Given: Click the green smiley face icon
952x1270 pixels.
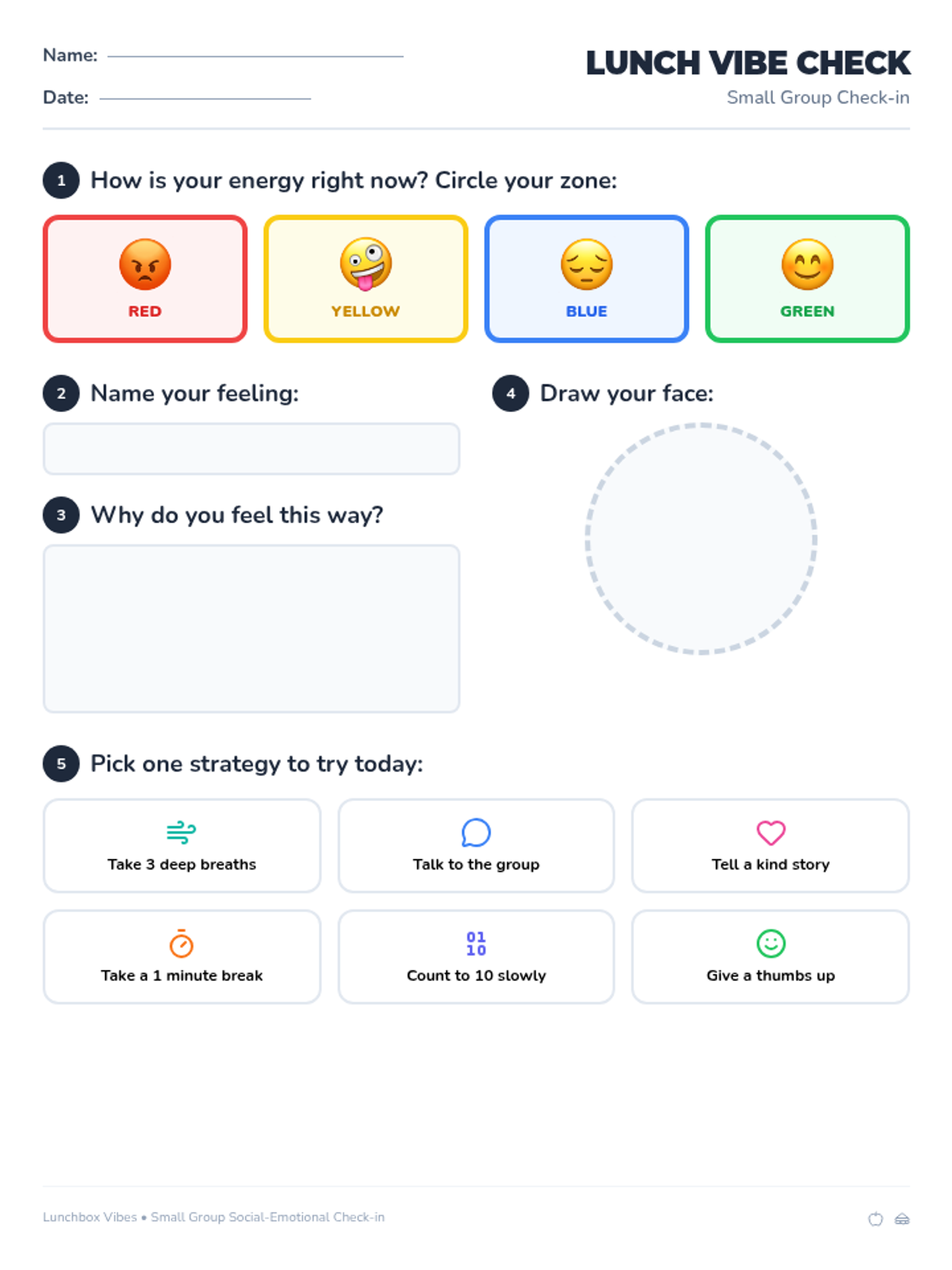Looking at the screenshot, I should point(770,943).
